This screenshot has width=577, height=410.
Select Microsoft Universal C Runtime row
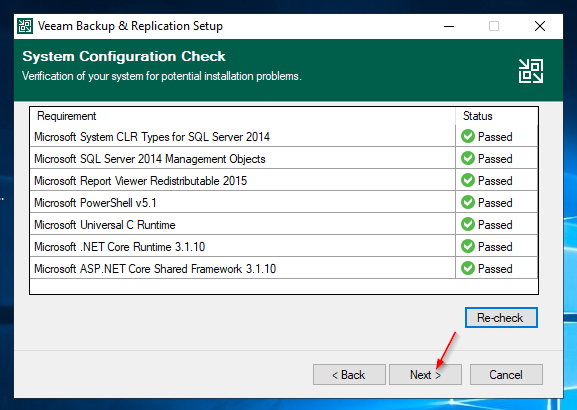pyautogui.click(x=283, y=224)
